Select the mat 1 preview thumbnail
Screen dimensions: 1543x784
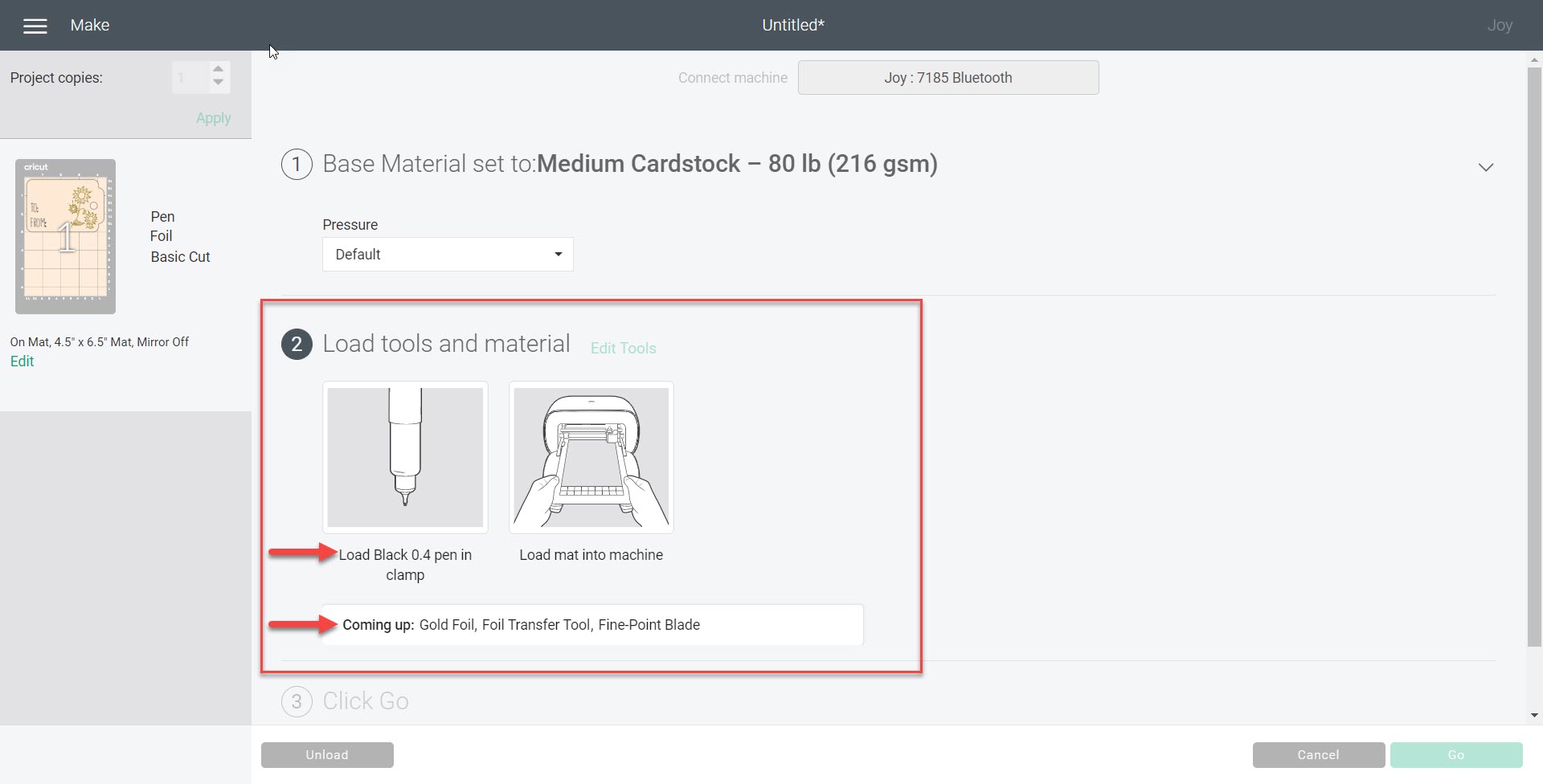click(x=65, y=236)
